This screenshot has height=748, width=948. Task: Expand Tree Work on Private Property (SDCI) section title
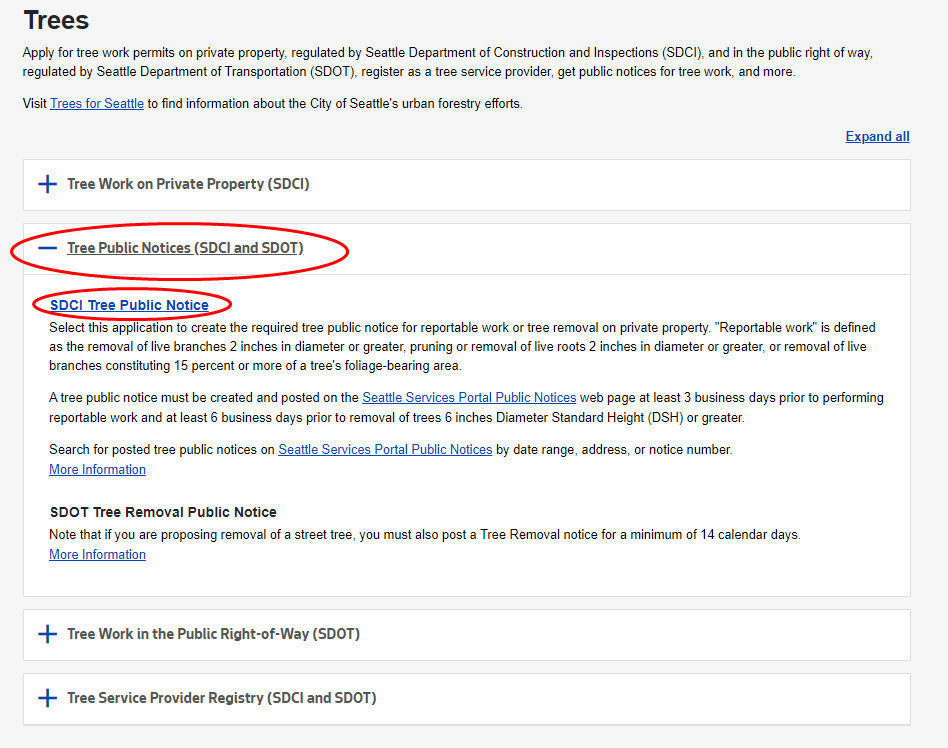[x=188, y=184]
